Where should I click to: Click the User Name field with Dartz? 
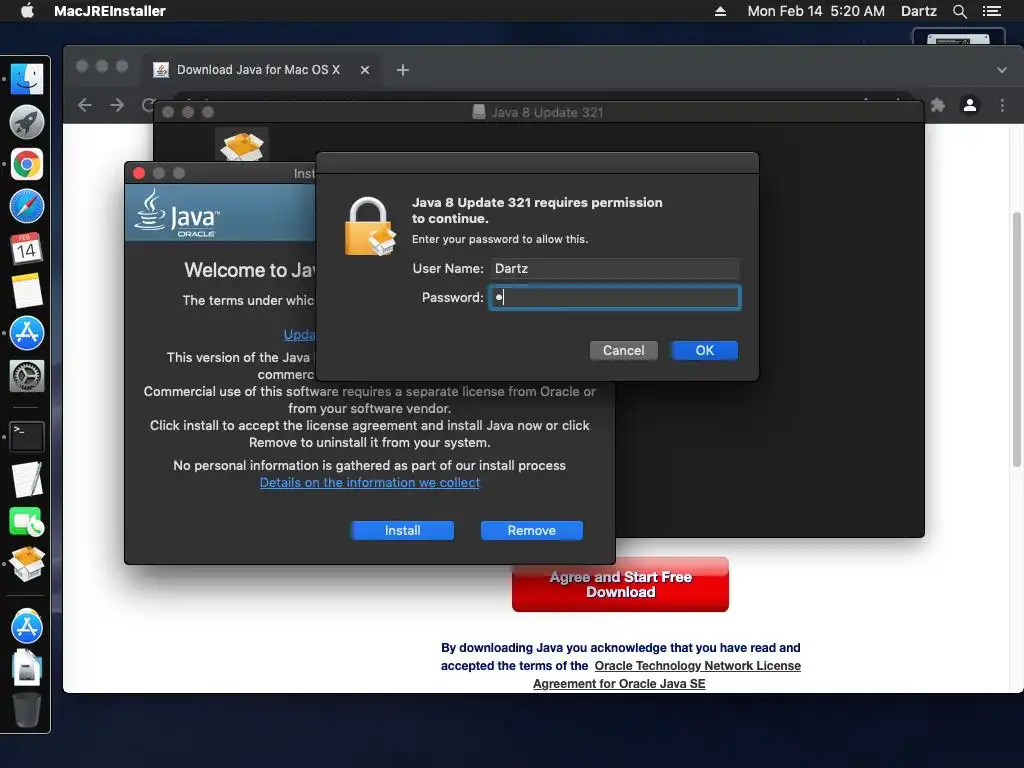(615, 268)
